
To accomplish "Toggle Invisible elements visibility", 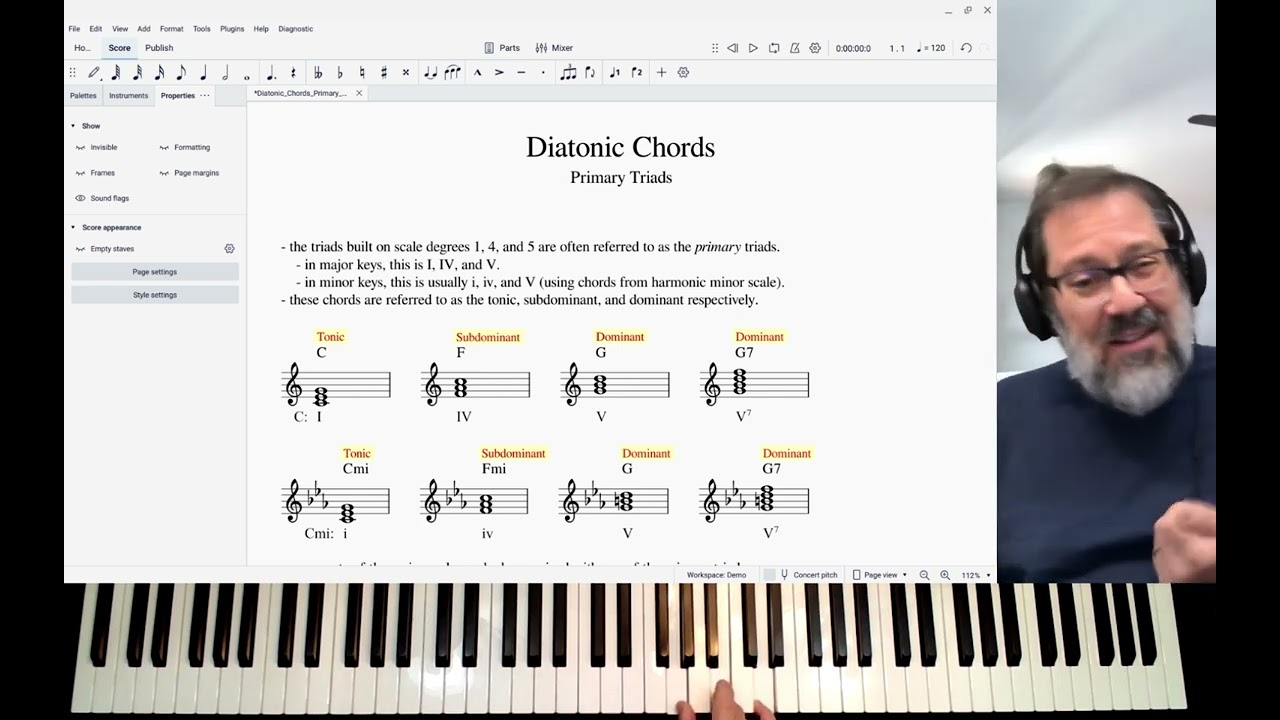I will coord(96,147).
